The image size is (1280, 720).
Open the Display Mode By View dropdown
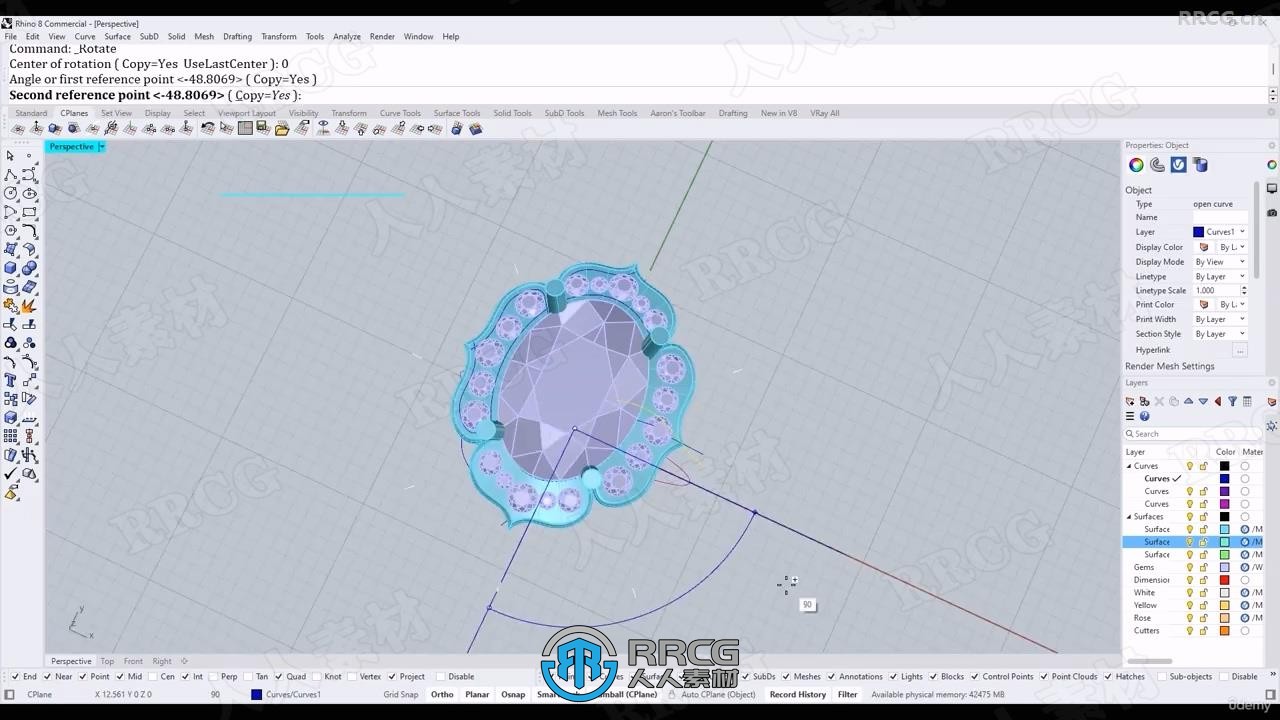coord(1219,262)
